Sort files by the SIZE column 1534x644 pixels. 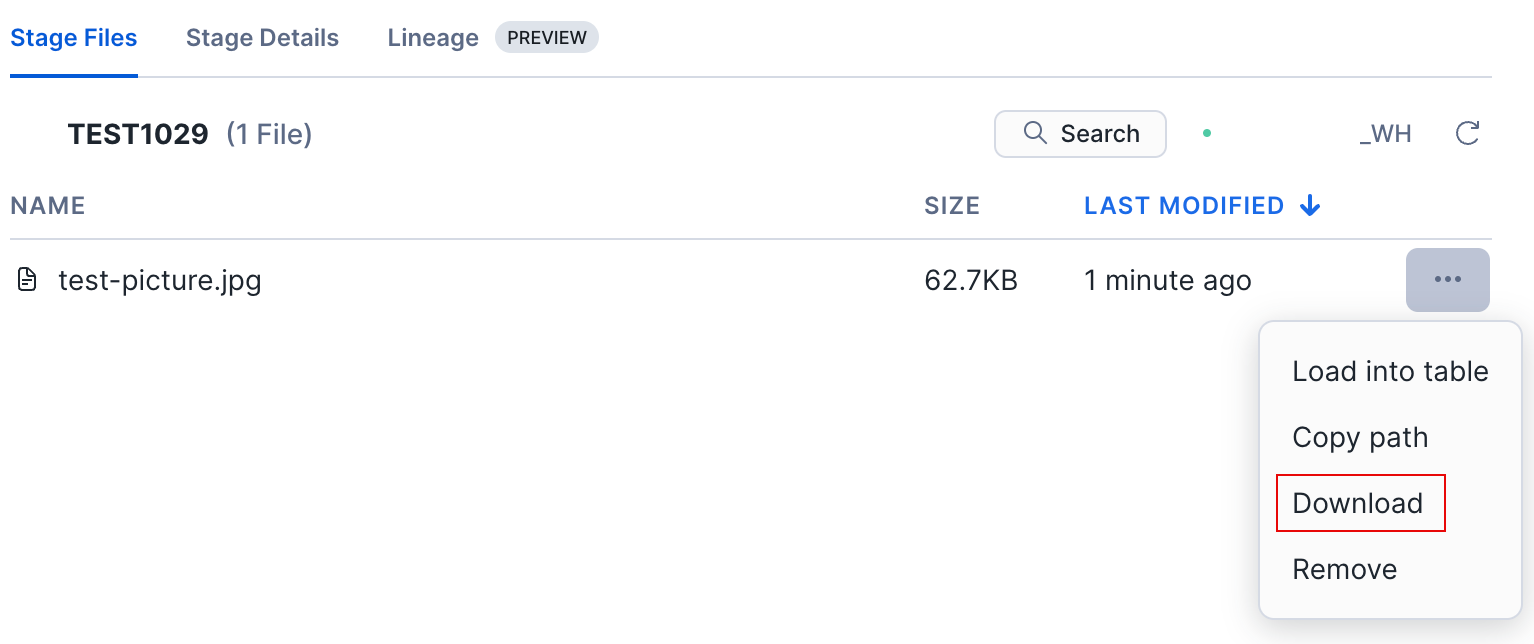pos(951,205)
